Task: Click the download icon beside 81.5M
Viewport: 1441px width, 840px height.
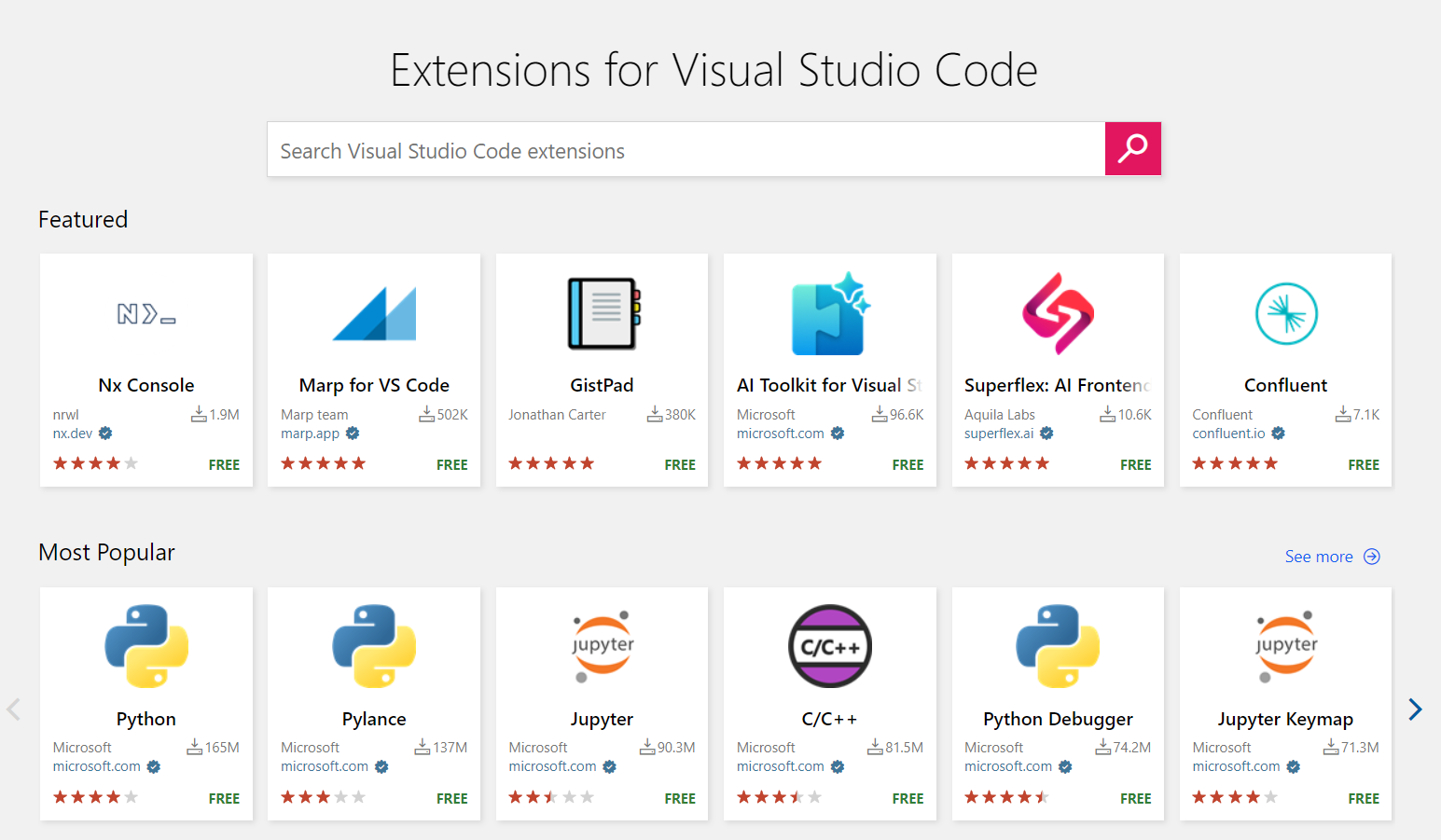Action: click(875, 747)
